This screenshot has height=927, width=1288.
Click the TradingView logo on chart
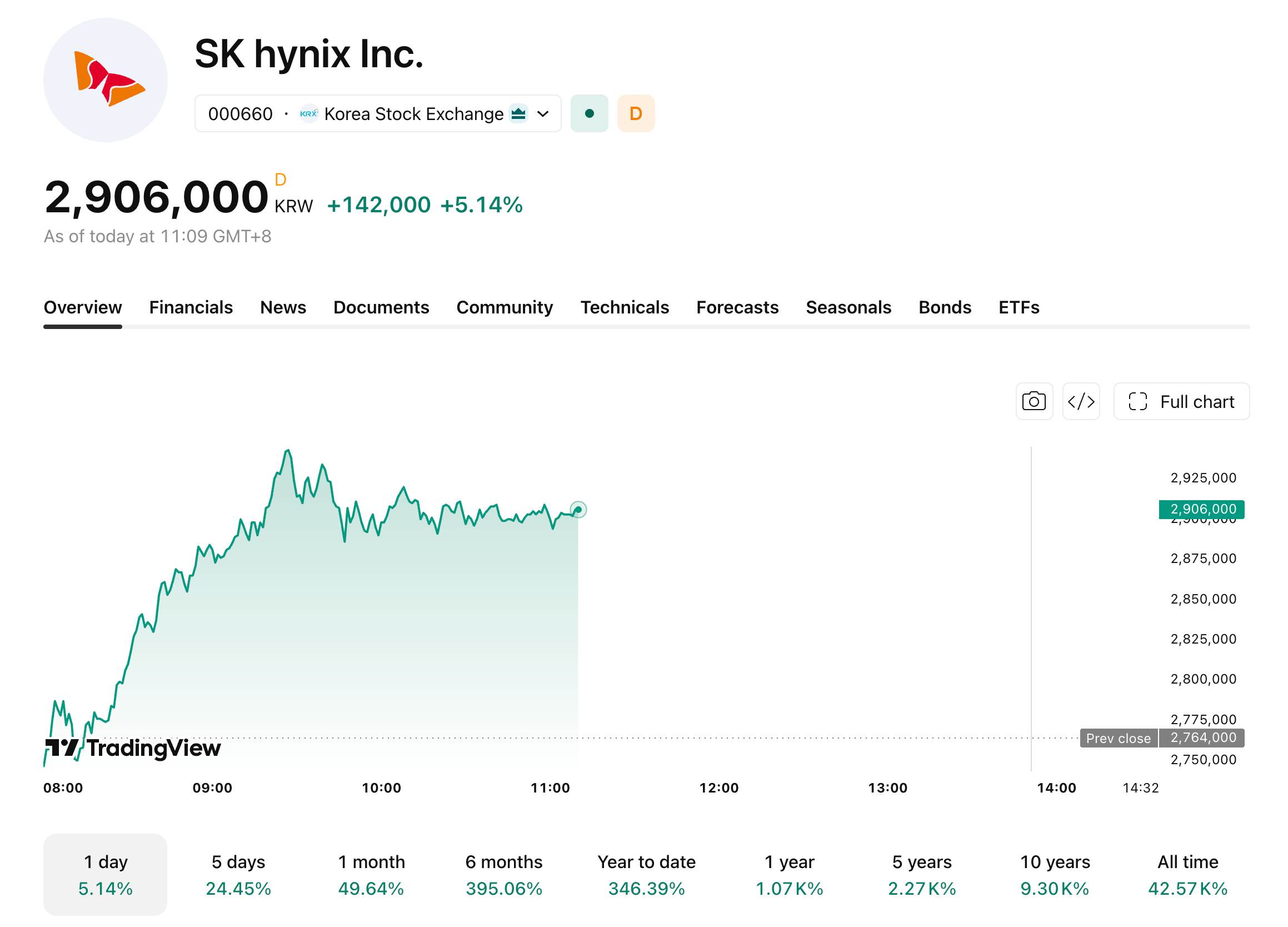point(132,748)
